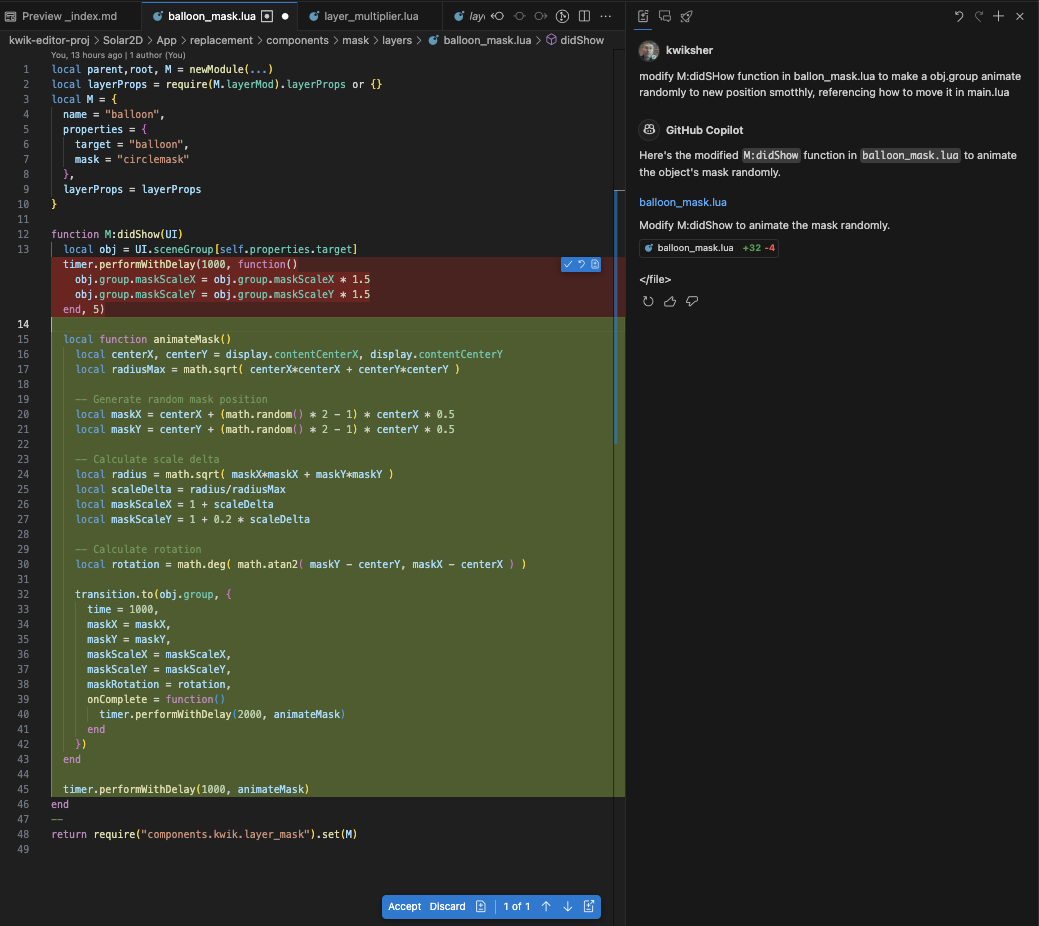Click the 'transition.to(obj.group, {' code line
This screenshot has width=1039, height=926.
[x=153, y=594]
